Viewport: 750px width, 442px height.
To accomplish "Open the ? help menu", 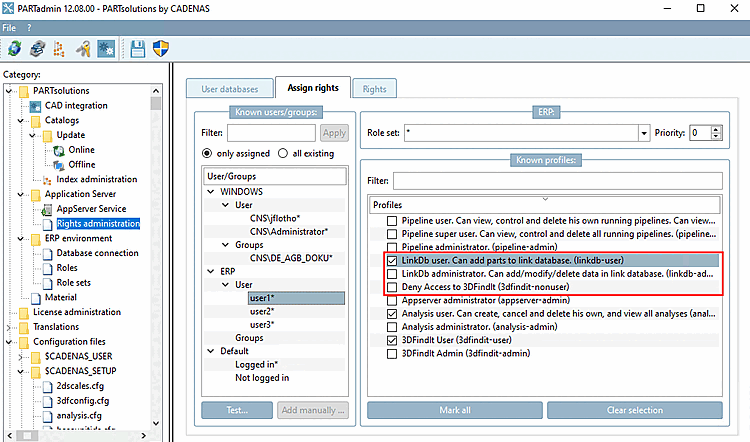I will point(29,28).
